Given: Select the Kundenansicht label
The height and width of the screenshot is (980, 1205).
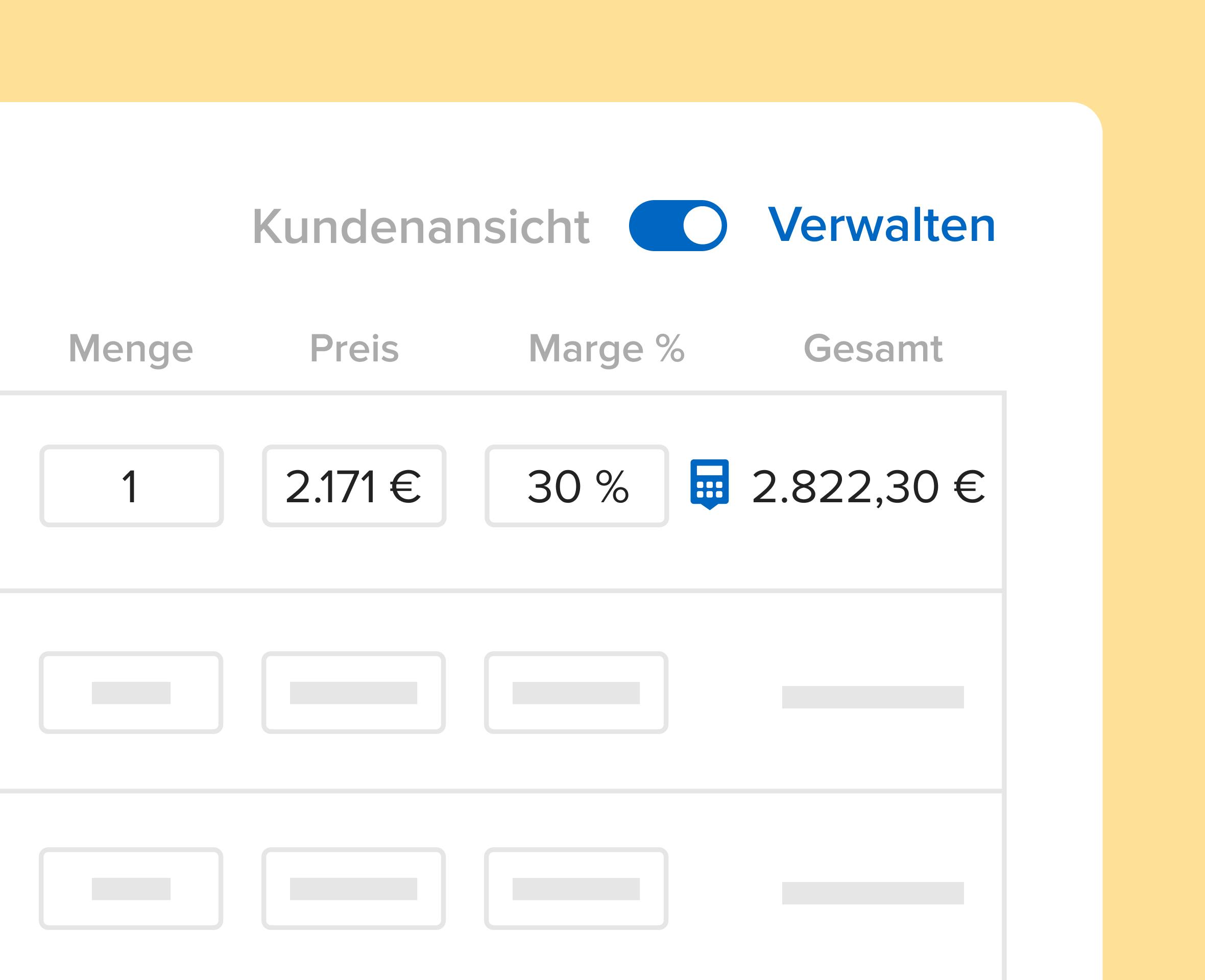Looking at the screenshot, I should click(421, 227).
